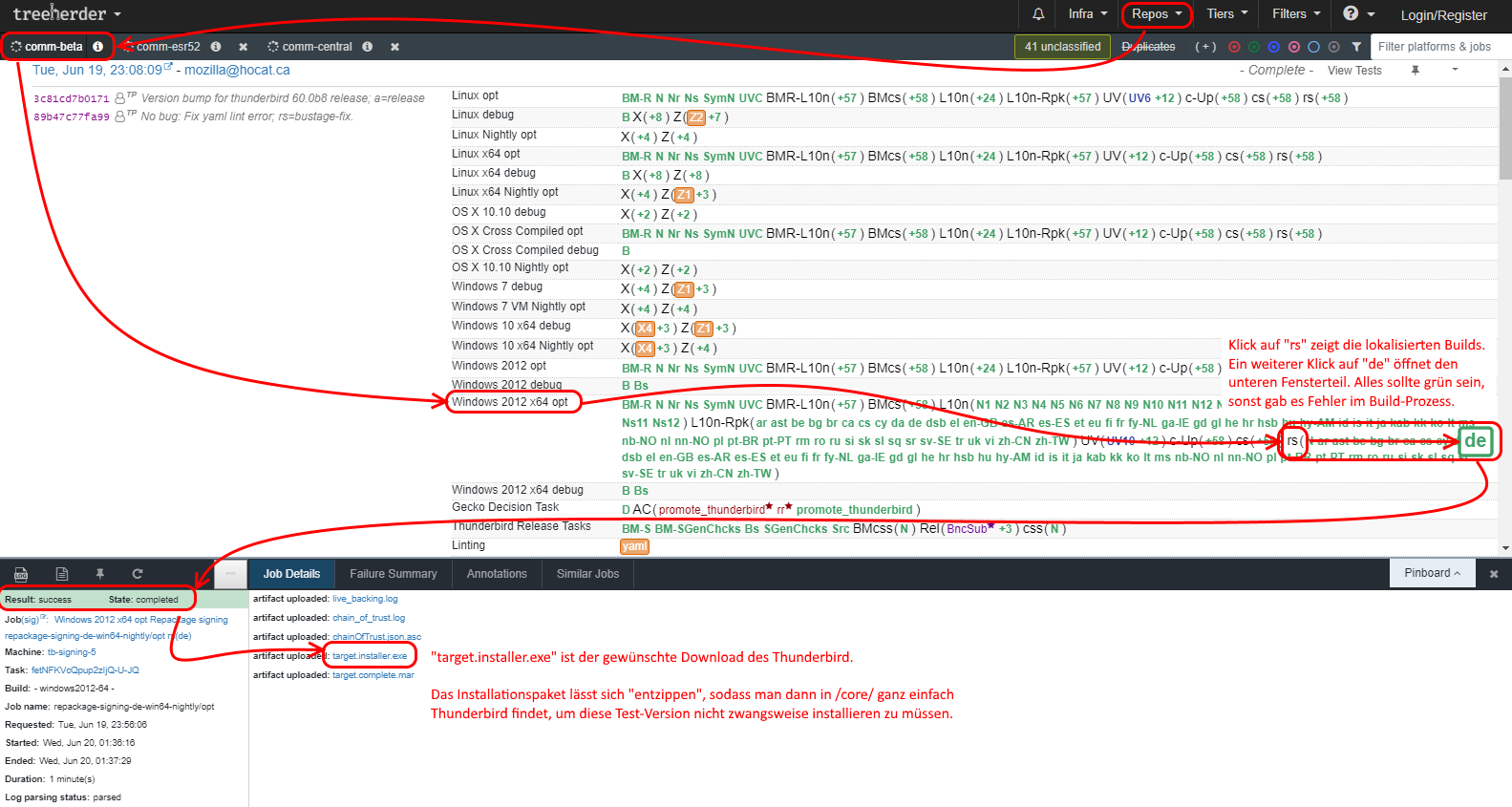This screenshot has width=1512, height=807.
Task: Toggle the green success status filter
Action: pyautogui.click(x=1254, y=47)
